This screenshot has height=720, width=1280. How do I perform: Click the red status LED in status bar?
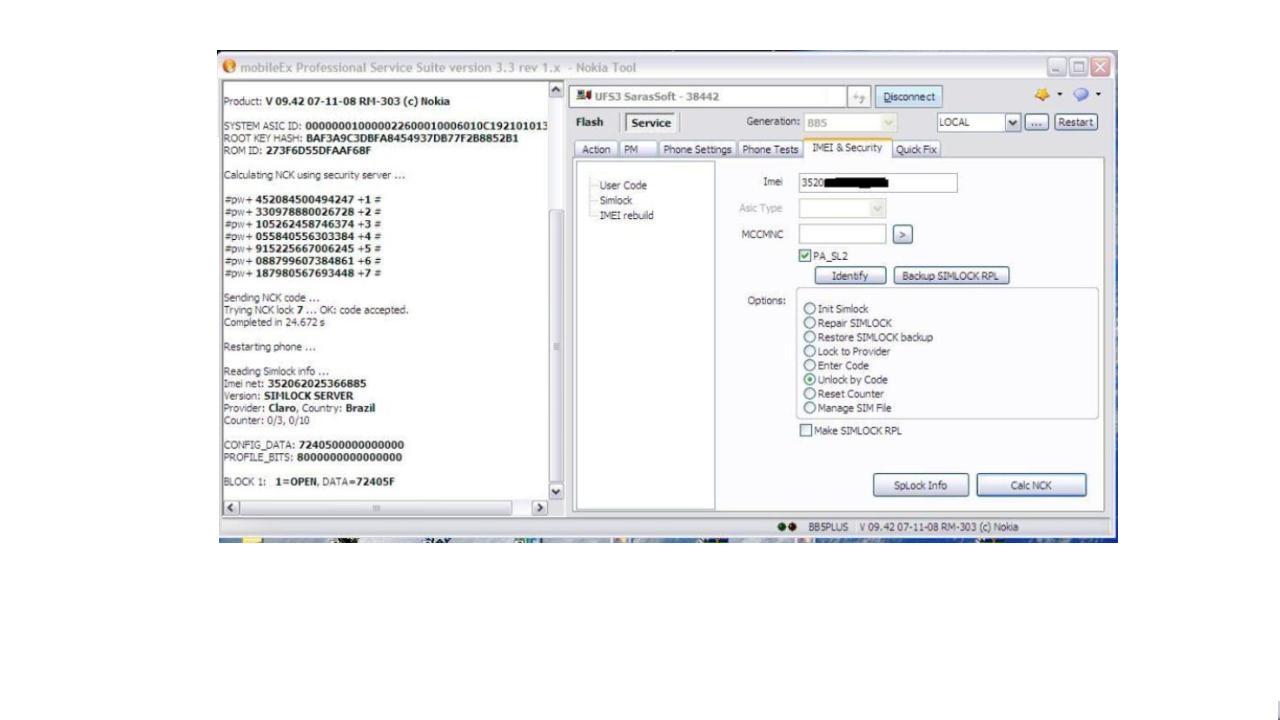click(790, 526)
